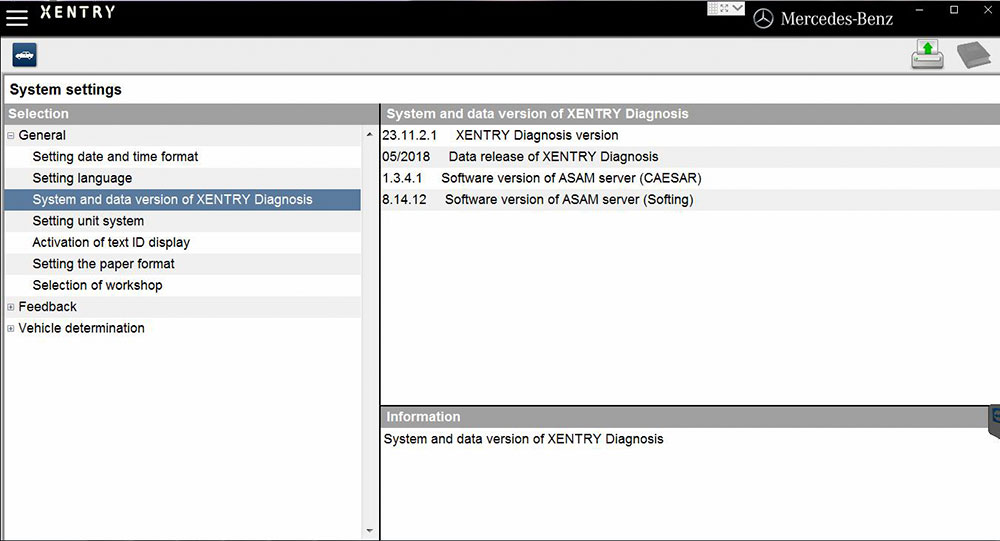This screenshot has width=1000, height=541.
Task: Expand the Vehicle determination node
Action: click(11, 329)
